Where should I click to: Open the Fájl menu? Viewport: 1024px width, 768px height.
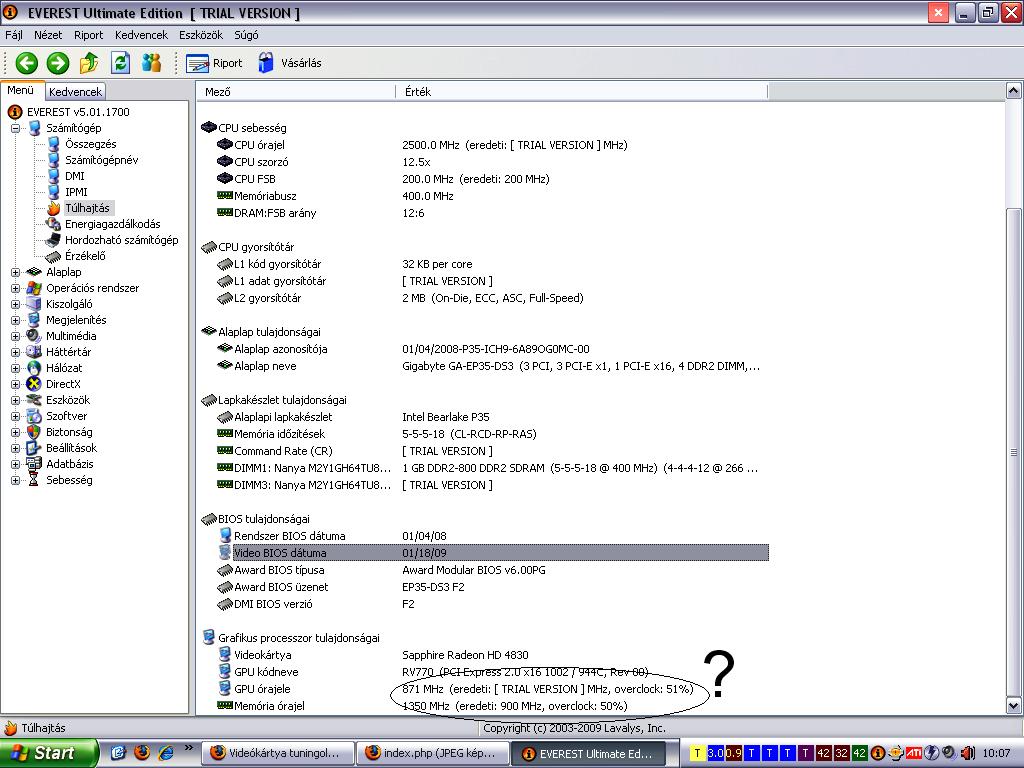pos(14,35)
